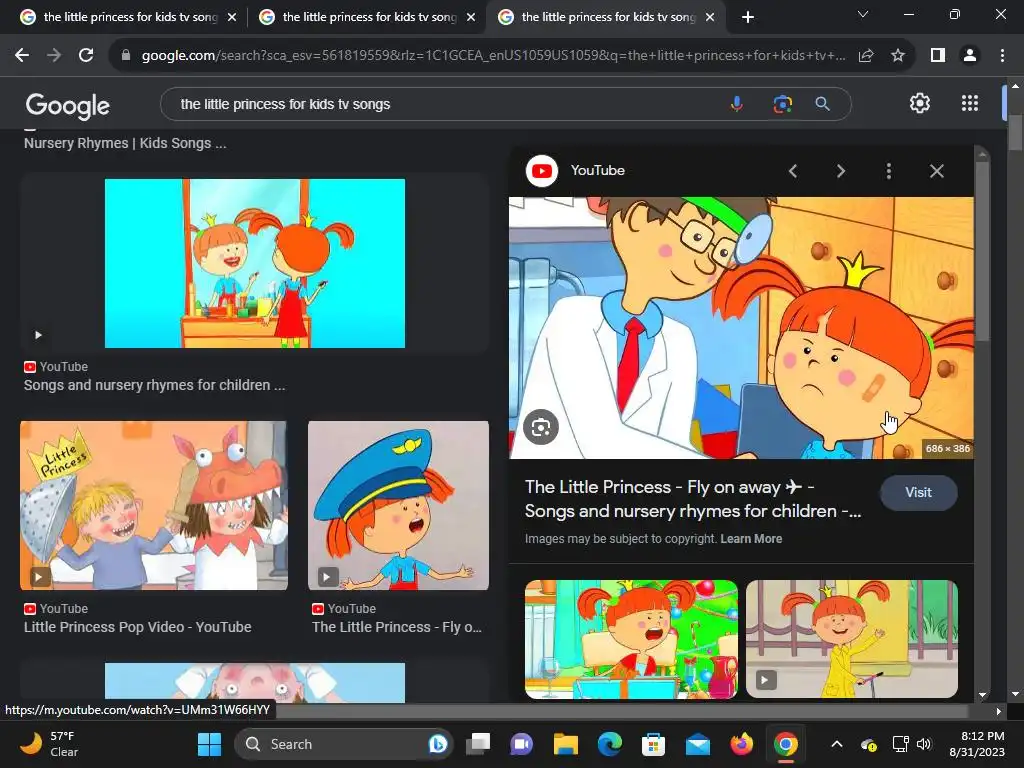Click the address bar URL
This screenshot has height=768, width=1024.
click(x=493, y=56)
